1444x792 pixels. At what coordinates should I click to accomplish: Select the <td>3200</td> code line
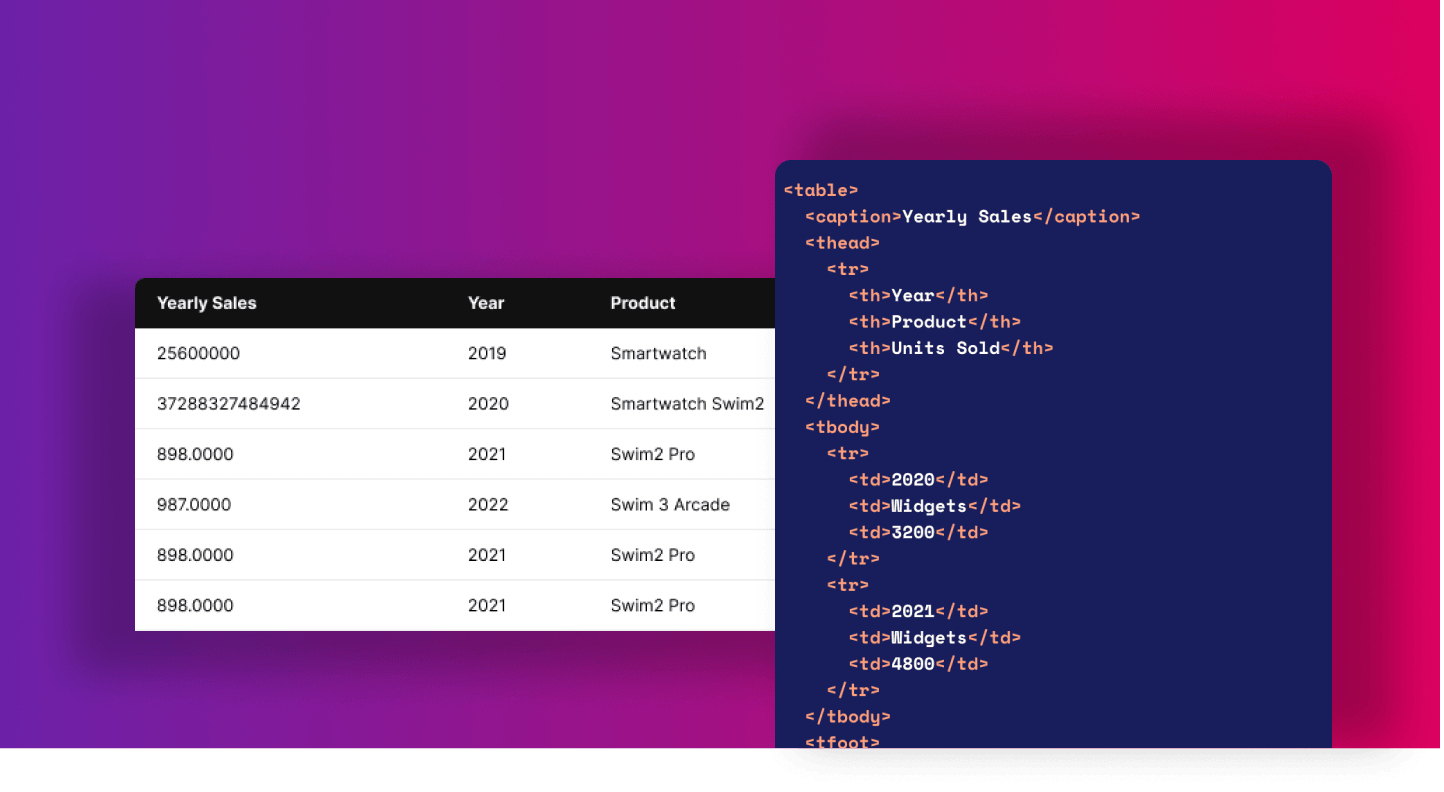(918, 532)
